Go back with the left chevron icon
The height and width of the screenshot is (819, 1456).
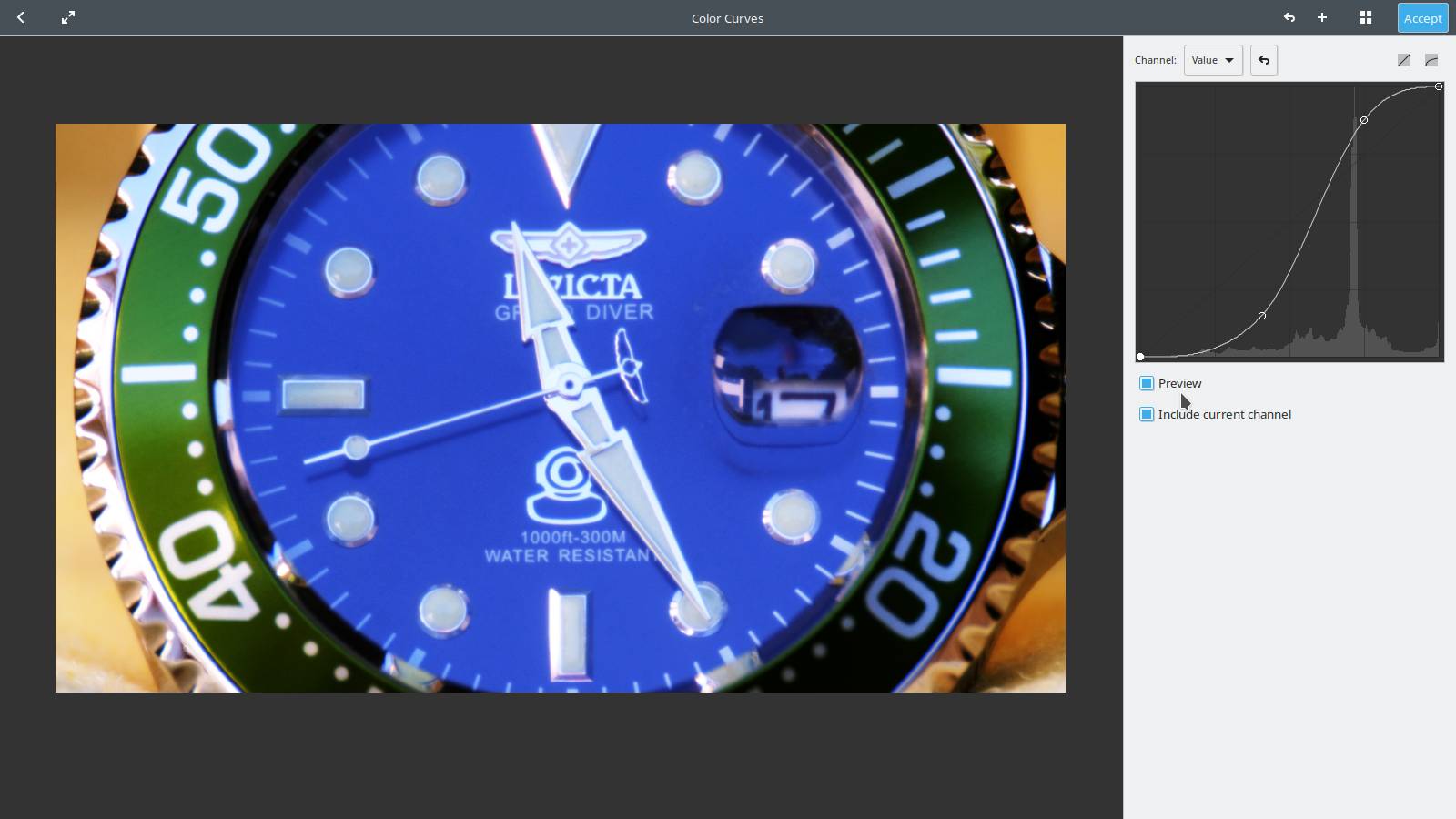[x=21, y=17]
